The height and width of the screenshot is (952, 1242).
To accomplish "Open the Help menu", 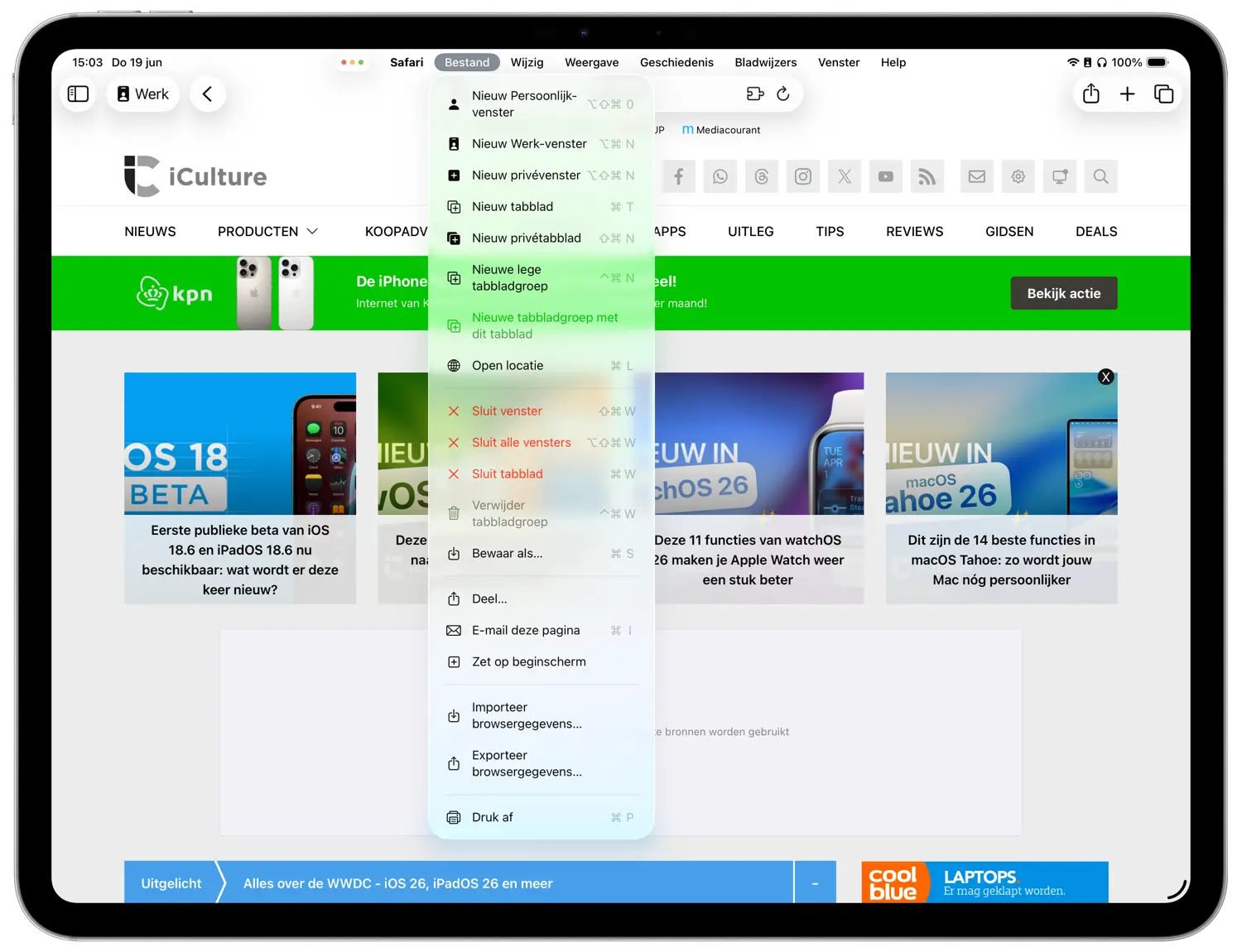I will (893, 62).
